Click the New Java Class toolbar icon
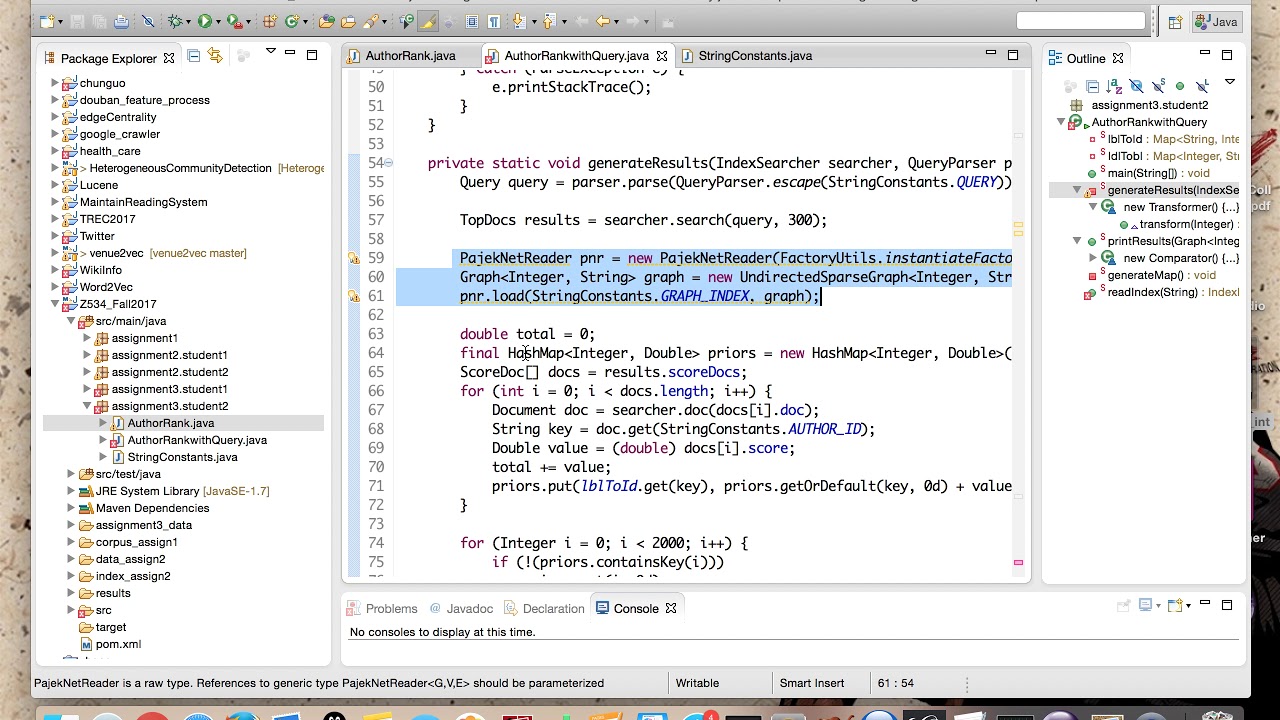Screen dimensions: 1280x720 (x=293, y=21)
